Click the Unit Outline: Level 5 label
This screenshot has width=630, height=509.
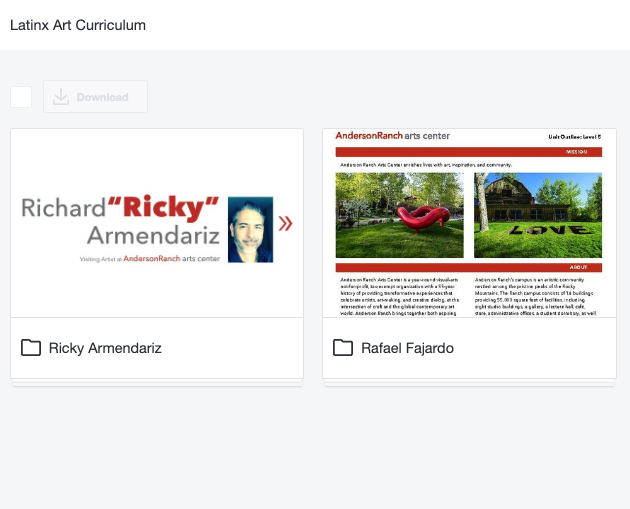pyautogui.click(x=575, y=137)
